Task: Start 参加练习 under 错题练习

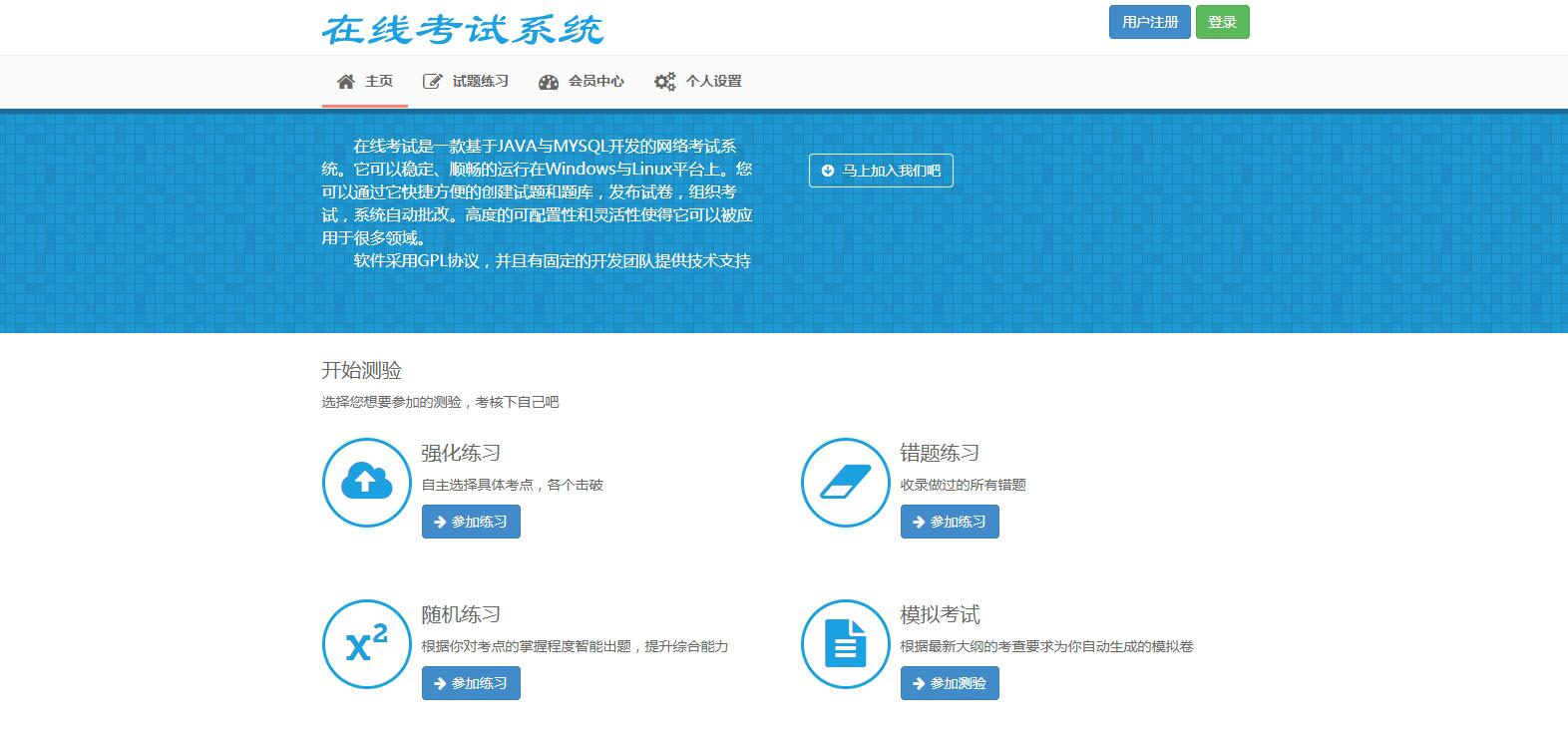Action: coord(950,522)
